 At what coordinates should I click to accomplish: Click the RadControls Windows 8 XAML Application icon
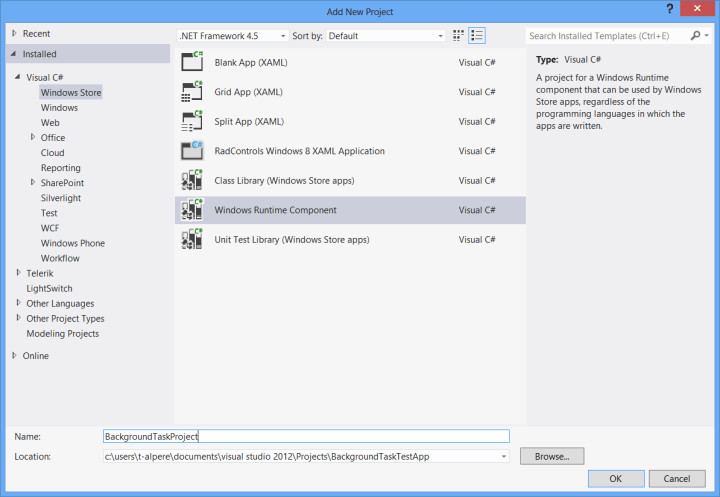pos(191,152)
